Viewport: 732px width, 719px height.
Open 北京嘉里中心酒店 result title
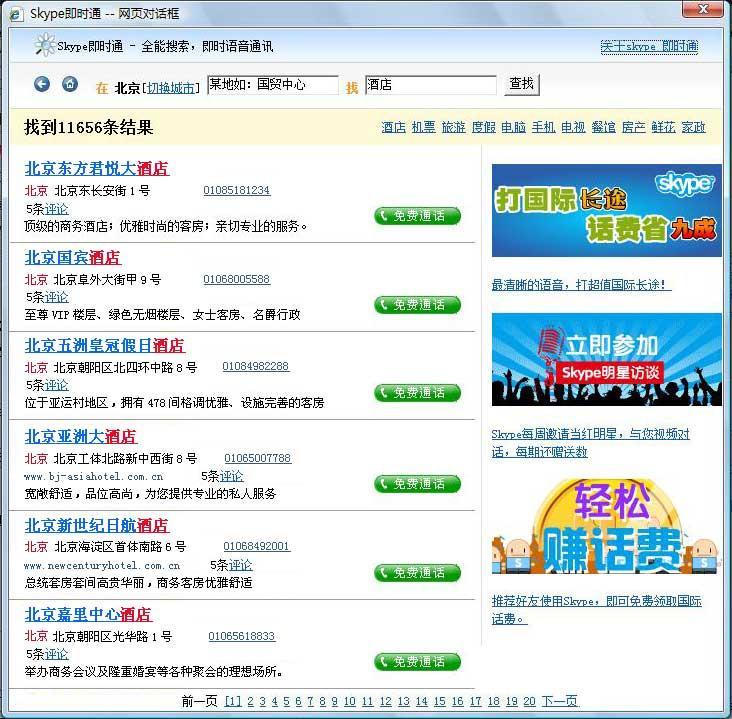coord(89,614)
